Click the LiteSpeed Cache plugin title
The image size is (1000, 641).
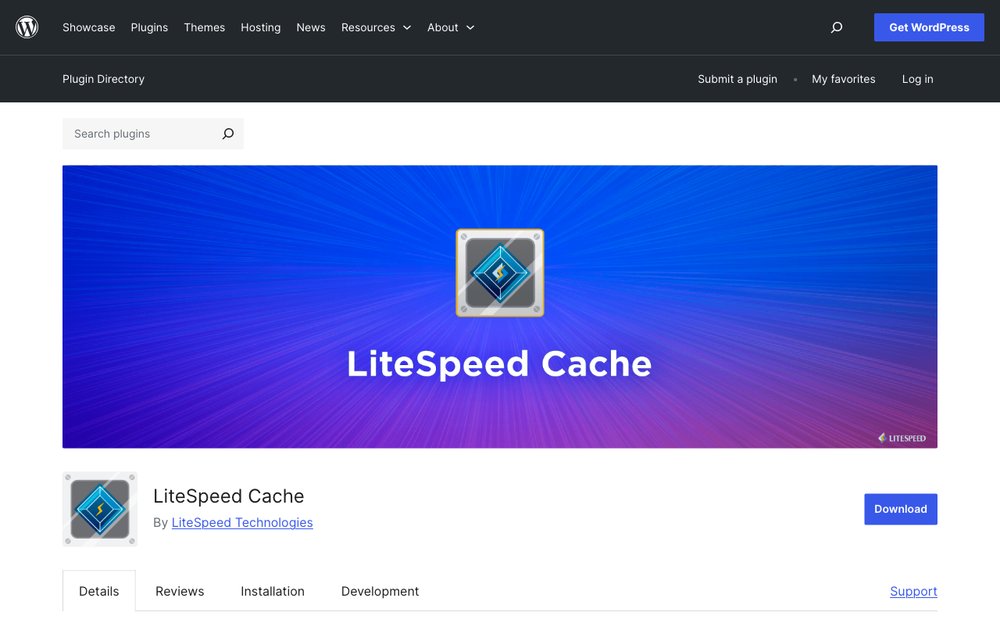228,496
